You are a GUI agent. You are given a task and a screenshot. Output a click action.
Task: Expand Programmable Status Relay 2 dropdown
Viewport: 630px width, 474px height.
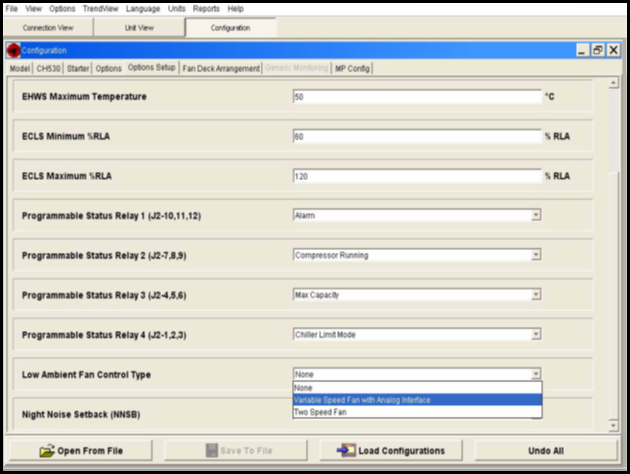click(536, 255)
